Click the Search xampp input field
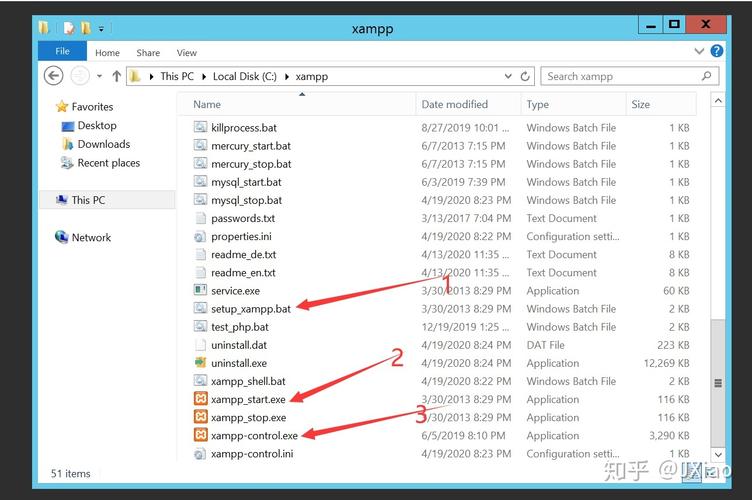 tap(629, 76)
